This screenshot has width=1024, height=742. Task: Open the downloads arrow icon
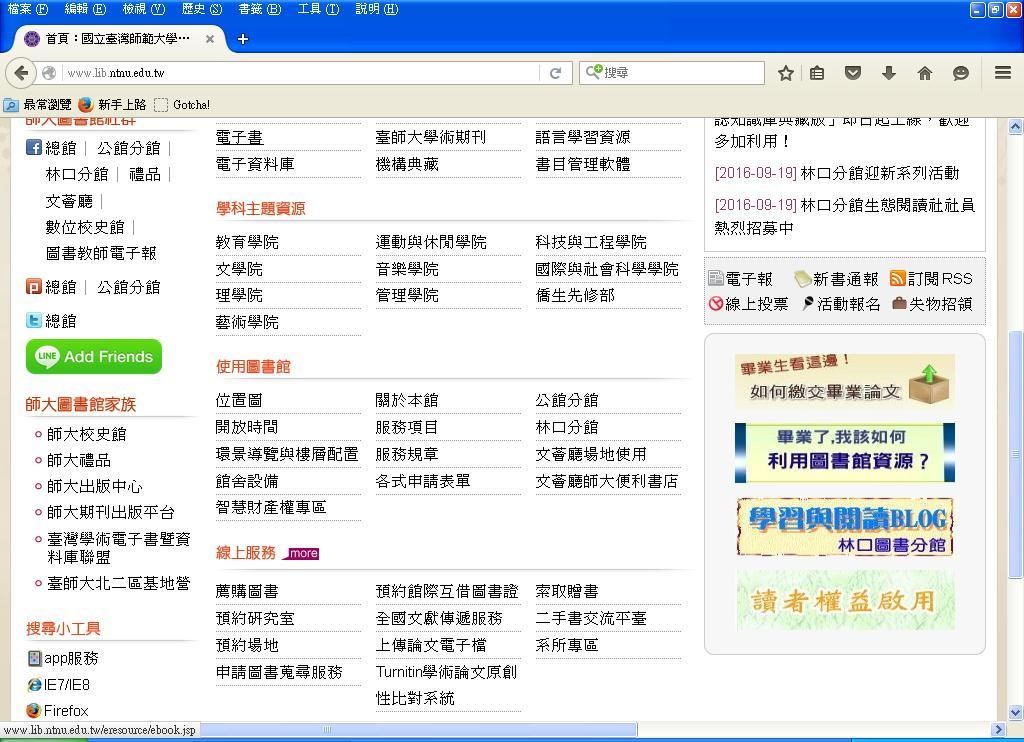coord(889,73)
